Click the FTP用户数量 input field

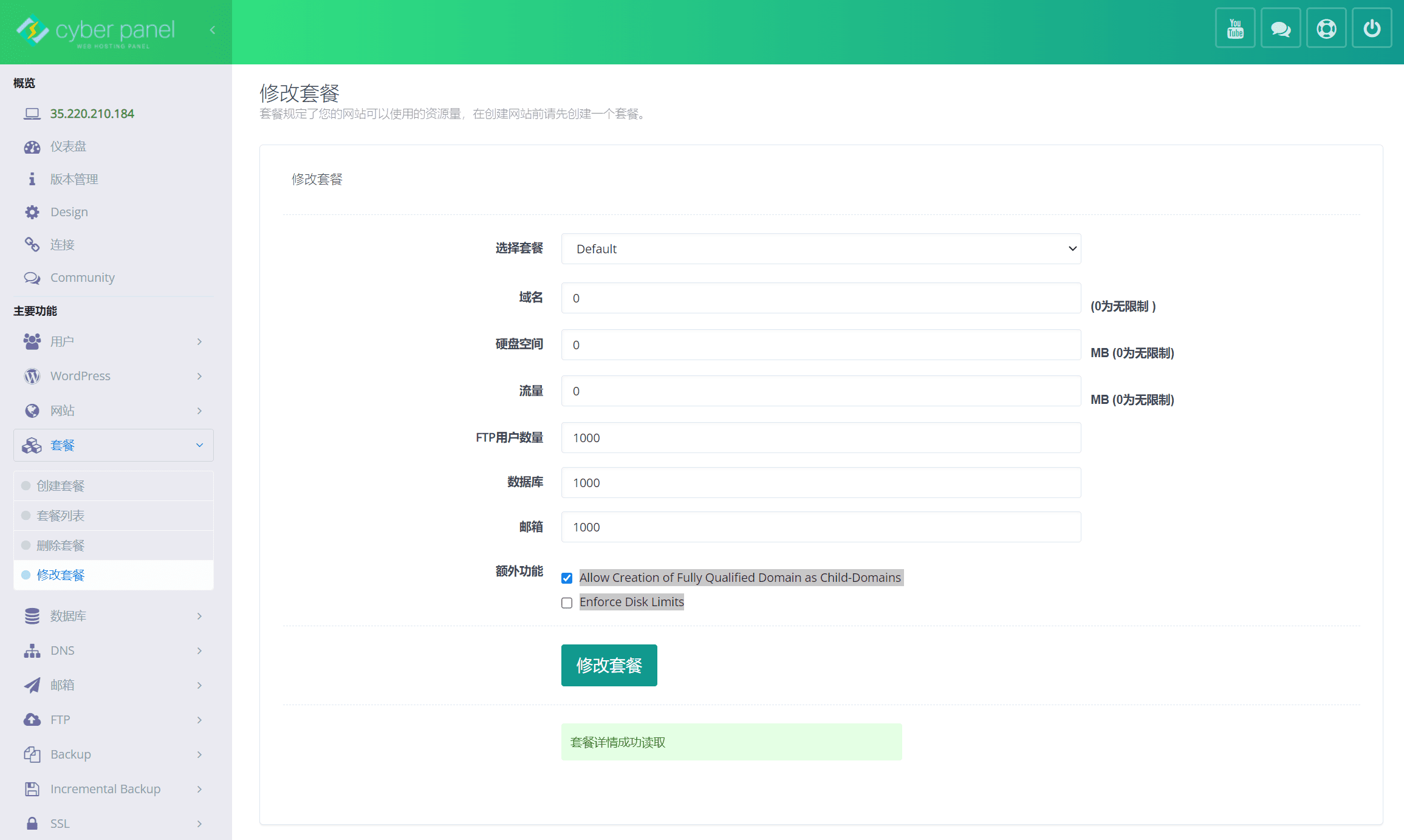point(821,437)
